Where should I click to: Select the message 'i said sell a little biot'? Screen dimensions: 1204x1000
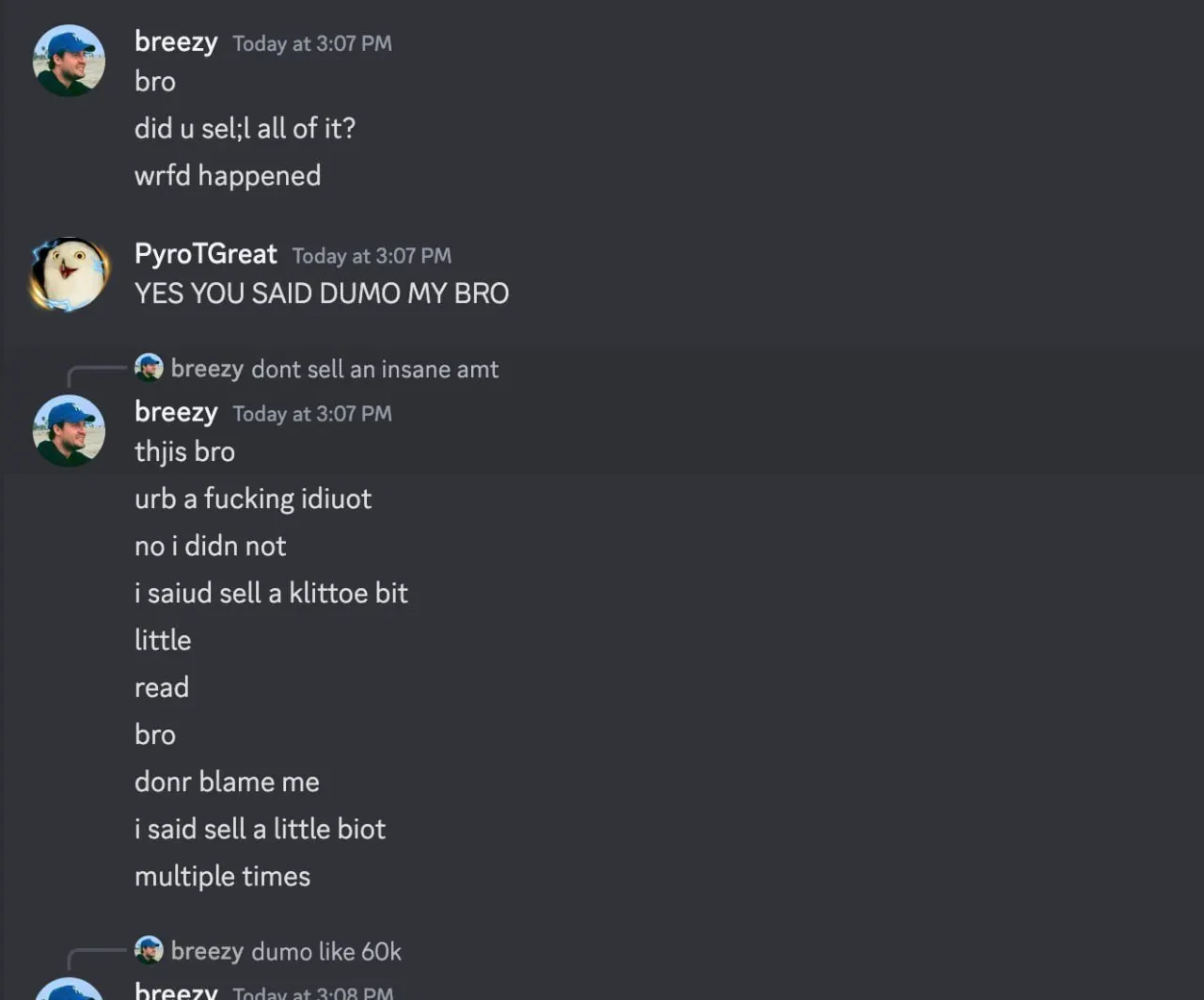pyautogui.click(x=260, y=829)
